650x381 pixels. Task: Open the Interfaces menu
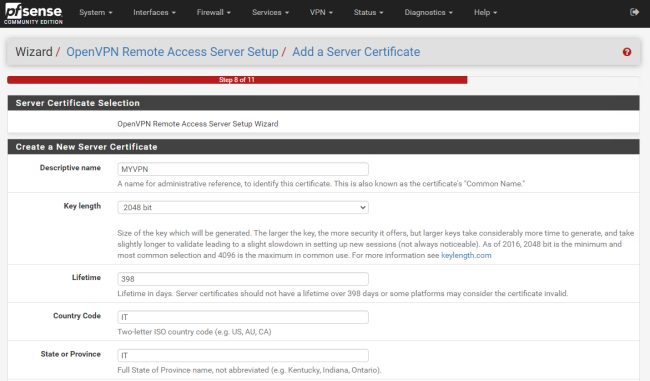[154, 12]
